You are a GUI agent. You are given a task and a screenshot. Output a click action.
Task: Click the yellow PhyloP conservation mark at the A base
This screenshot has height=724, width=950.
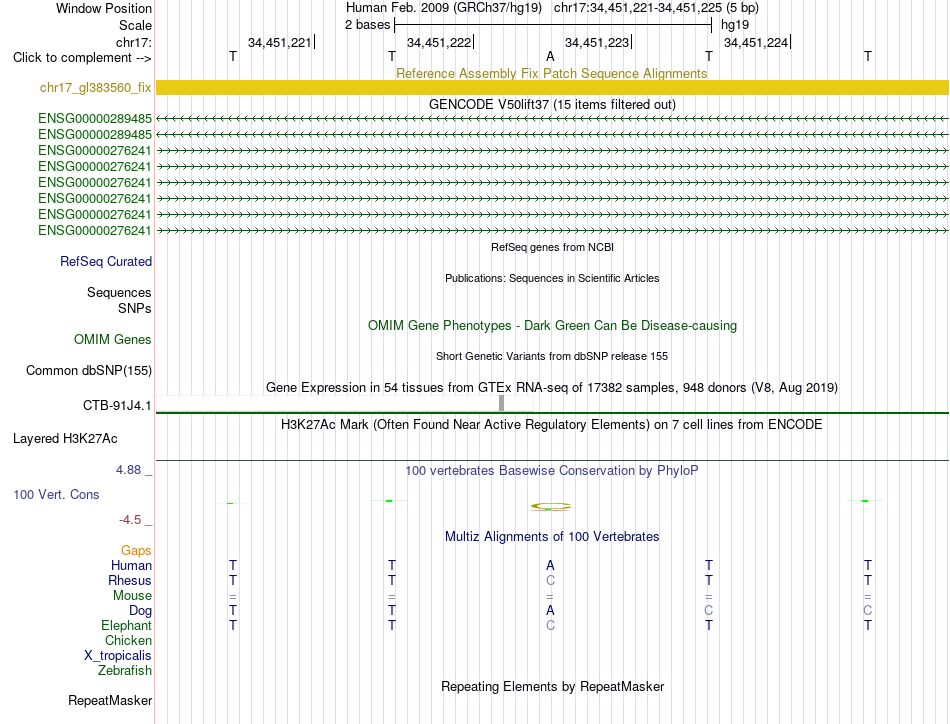pyautogui.click(x=551, y=506)
